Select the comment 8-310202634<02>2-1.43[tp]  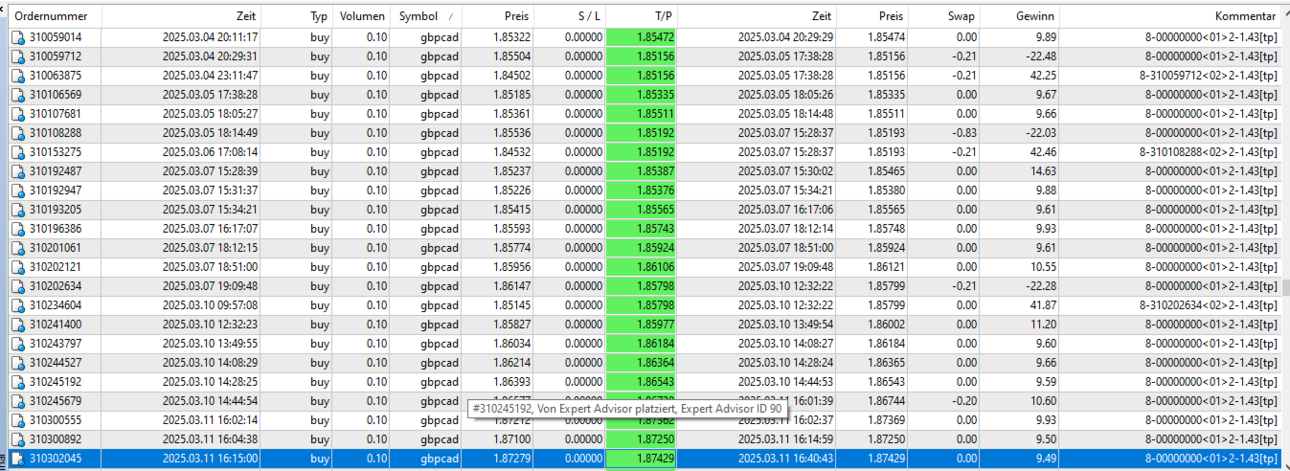(1208, 305)
